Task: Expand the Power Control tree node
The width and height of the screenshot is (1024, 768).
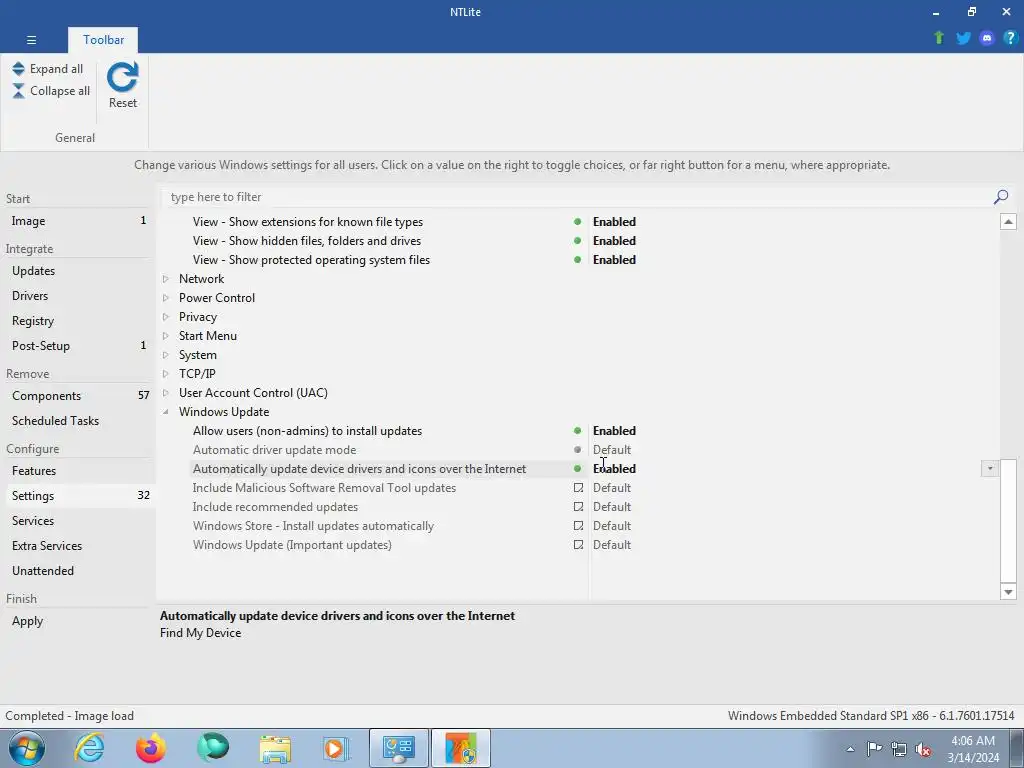Action: 166,298
